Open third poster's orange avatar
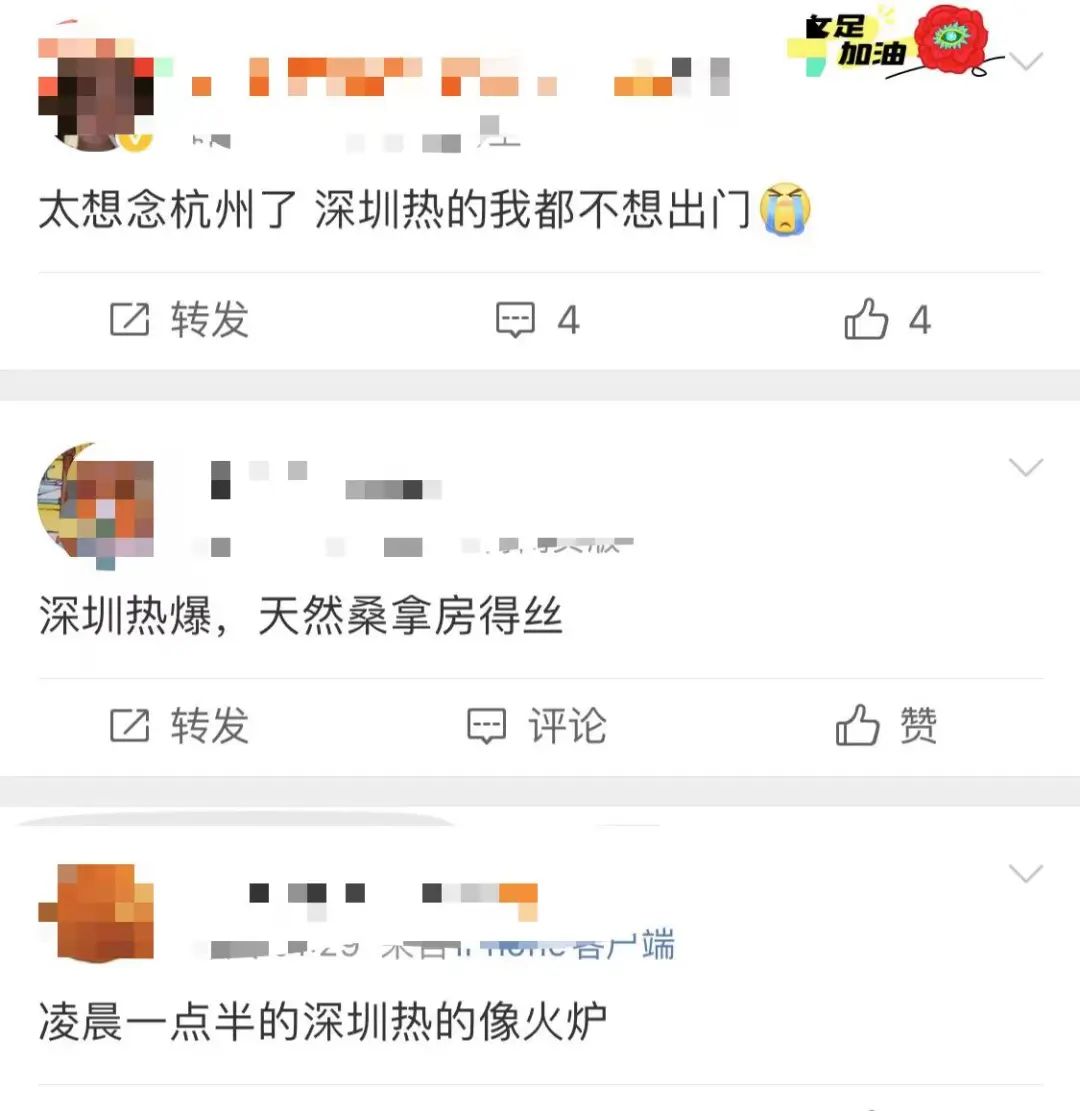1080x1111 pixels. [x=96, y=913]
